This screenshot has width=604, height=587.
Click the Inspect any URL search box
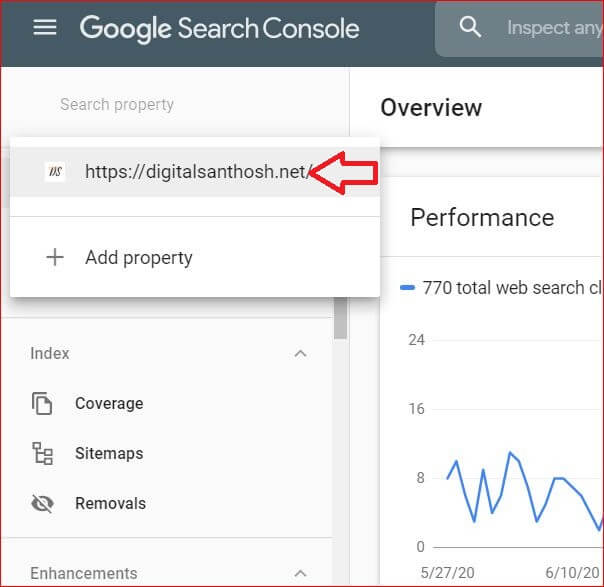(552, 28)
